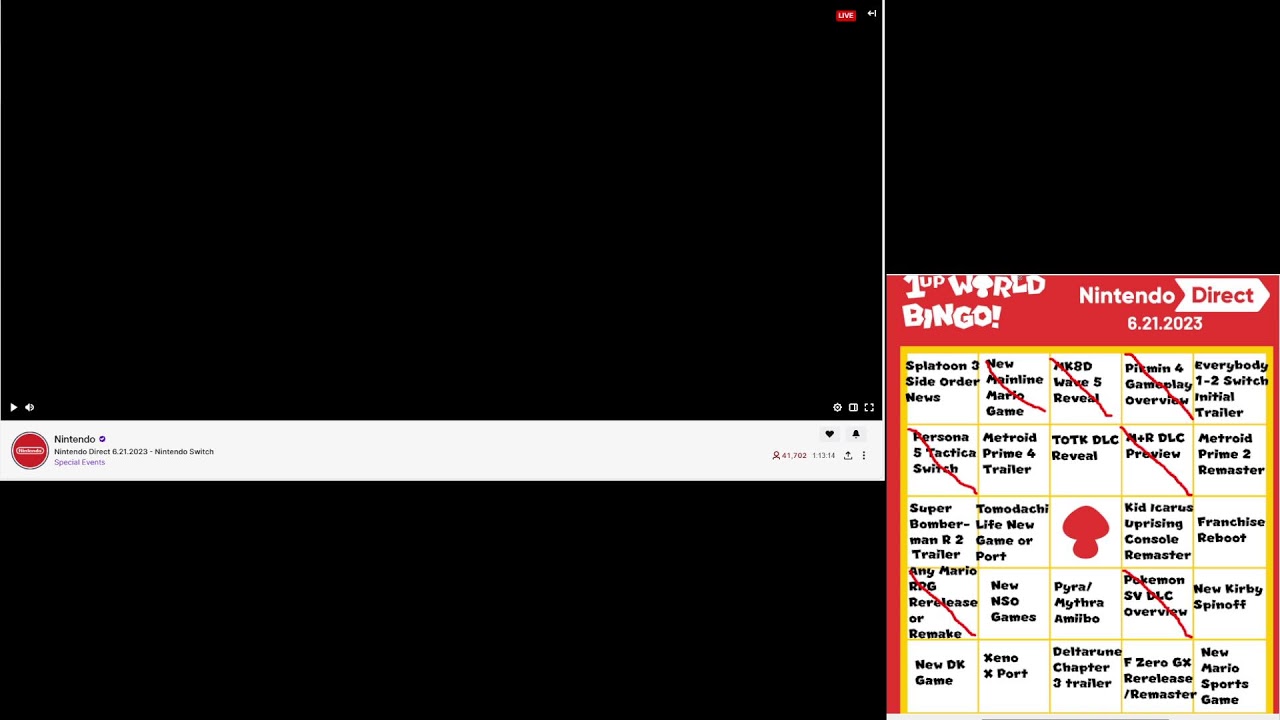Select the Metroid Prime 2 Remaster square
This screenshot has width=1280, height=720.
1231,460
